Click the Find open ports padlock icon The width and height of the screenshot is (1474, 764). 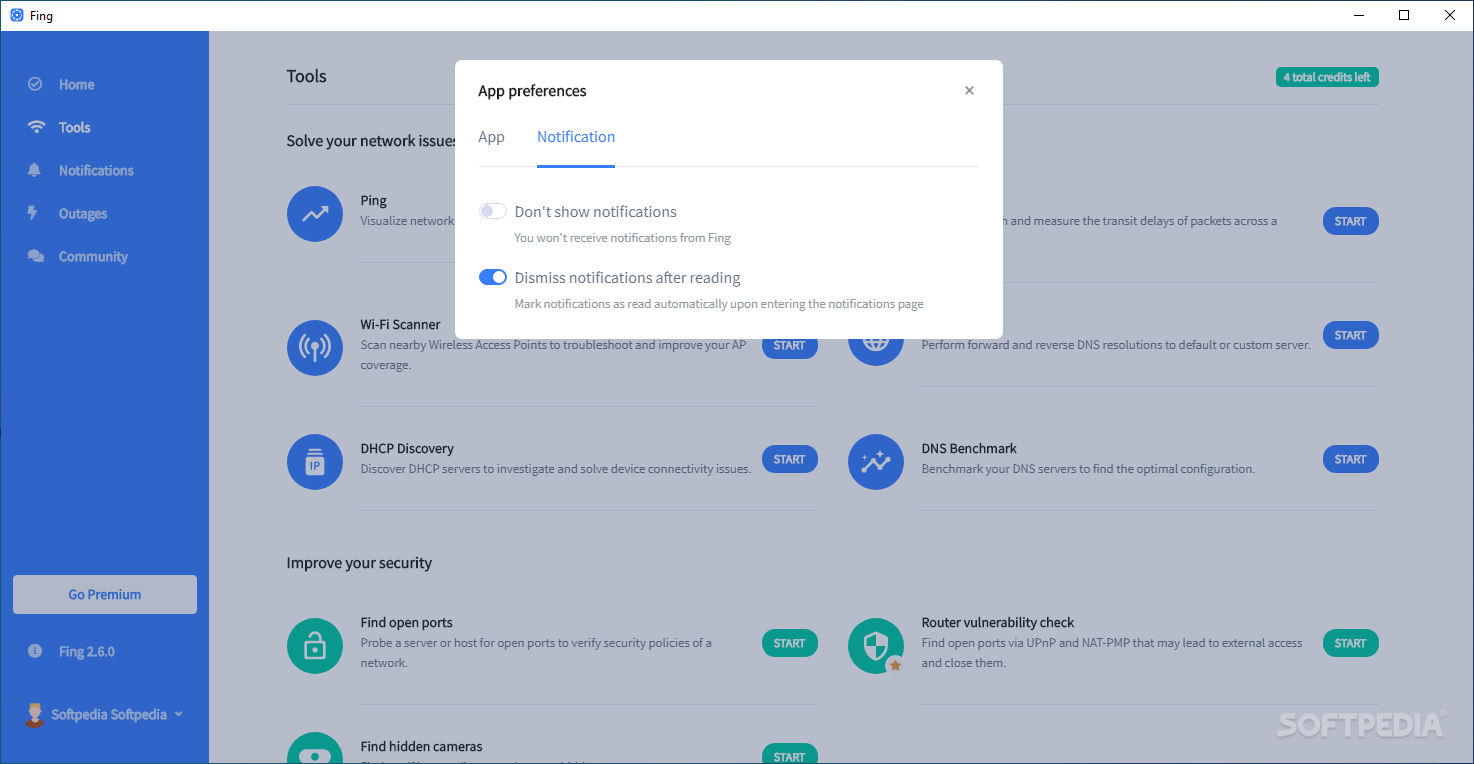point(315,645)
